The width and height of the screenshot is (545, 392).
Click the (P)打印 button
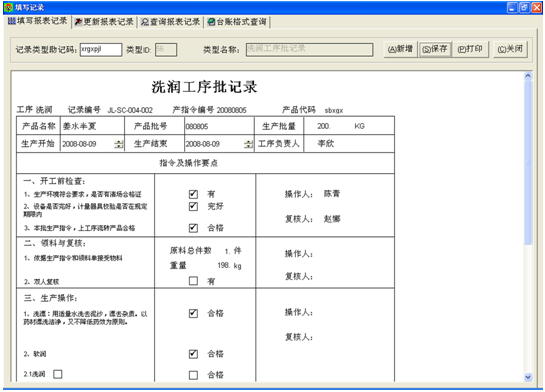[x=471, y=49]
